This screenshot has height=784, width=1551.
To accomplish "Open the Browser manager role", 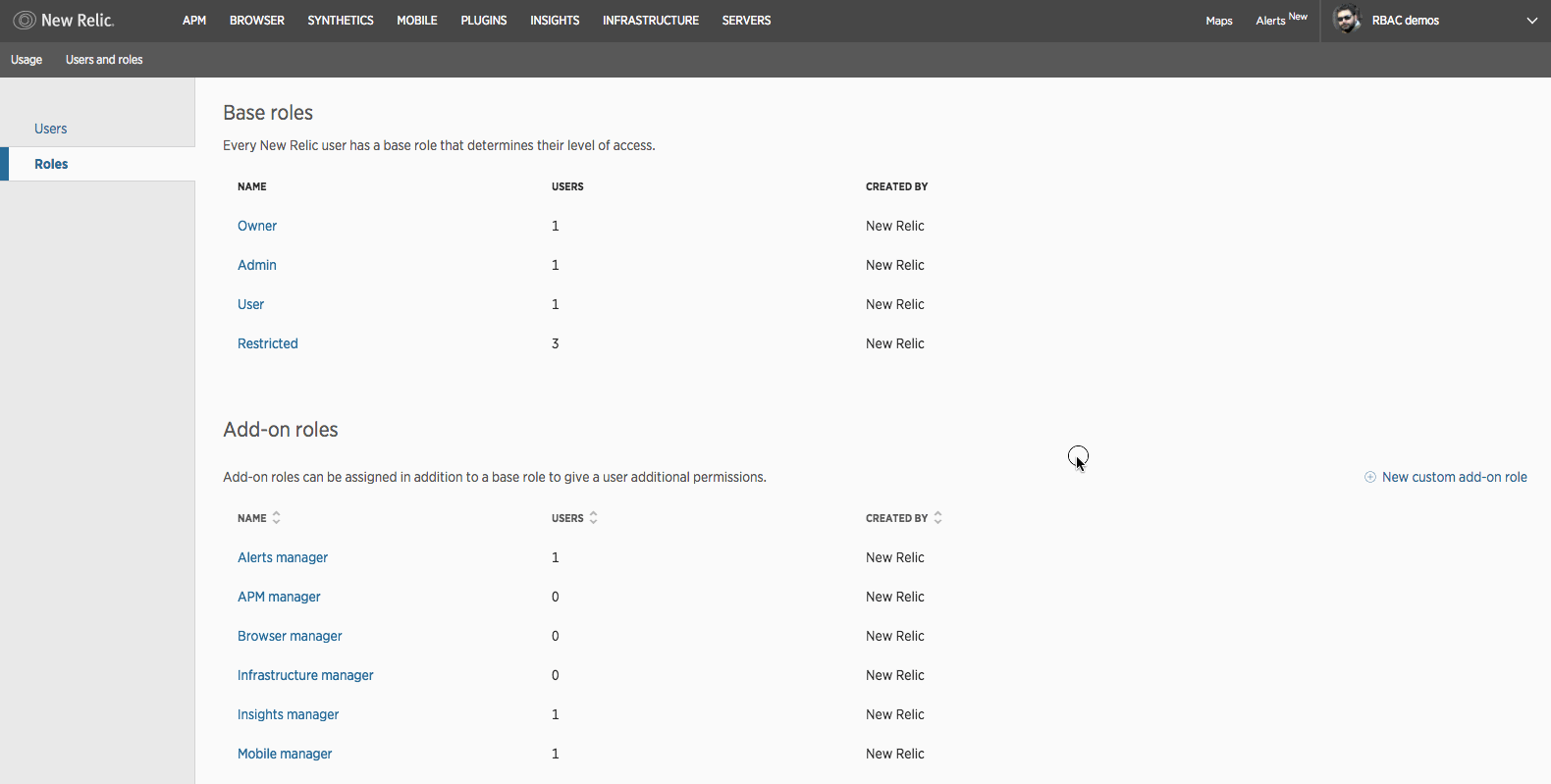I will (x=290, y=636).
